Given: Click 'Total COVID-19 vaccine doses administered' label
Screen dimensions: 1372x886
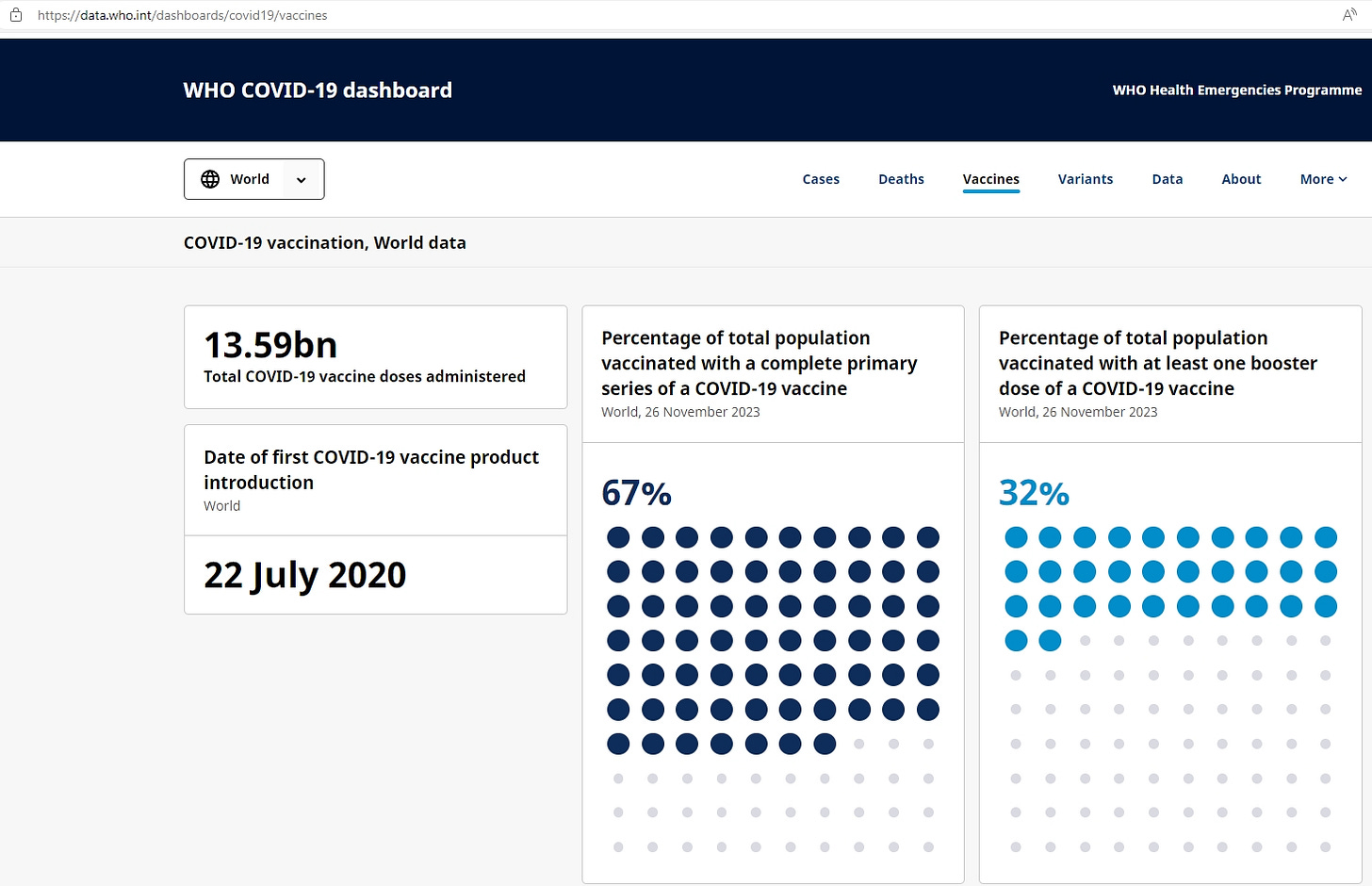Looking at the screenshot, I should tap(365, 376).
